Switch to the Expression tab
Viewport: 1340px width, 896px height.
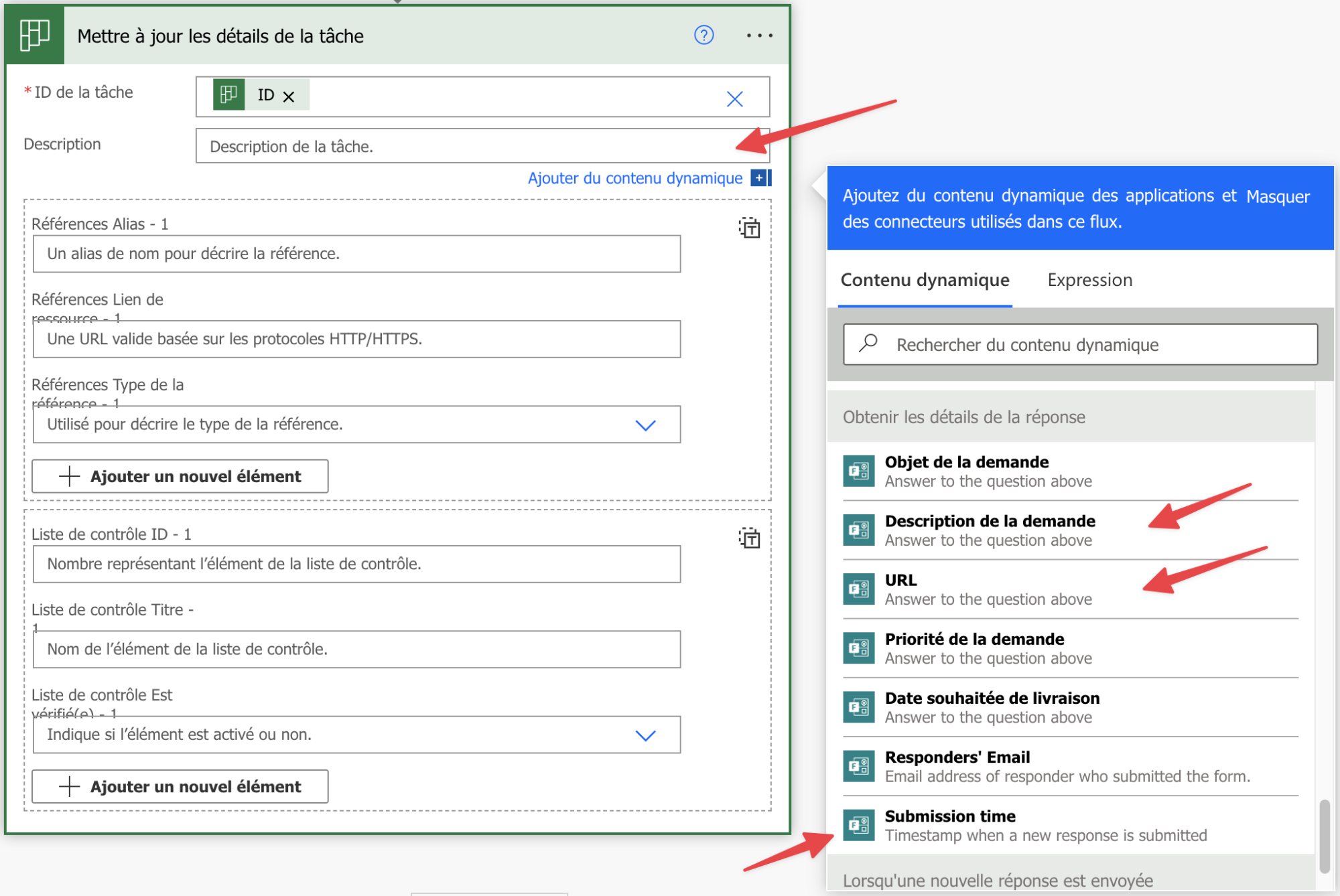(x=1089, y=280)
